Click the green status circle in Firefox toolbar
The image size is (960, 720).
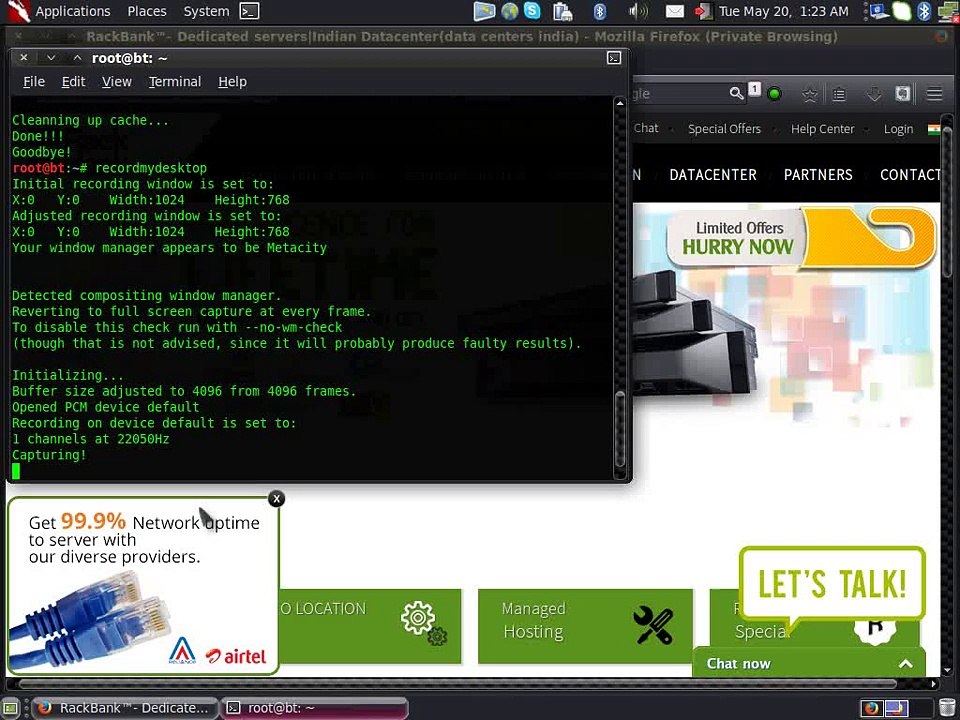[774, 94]
